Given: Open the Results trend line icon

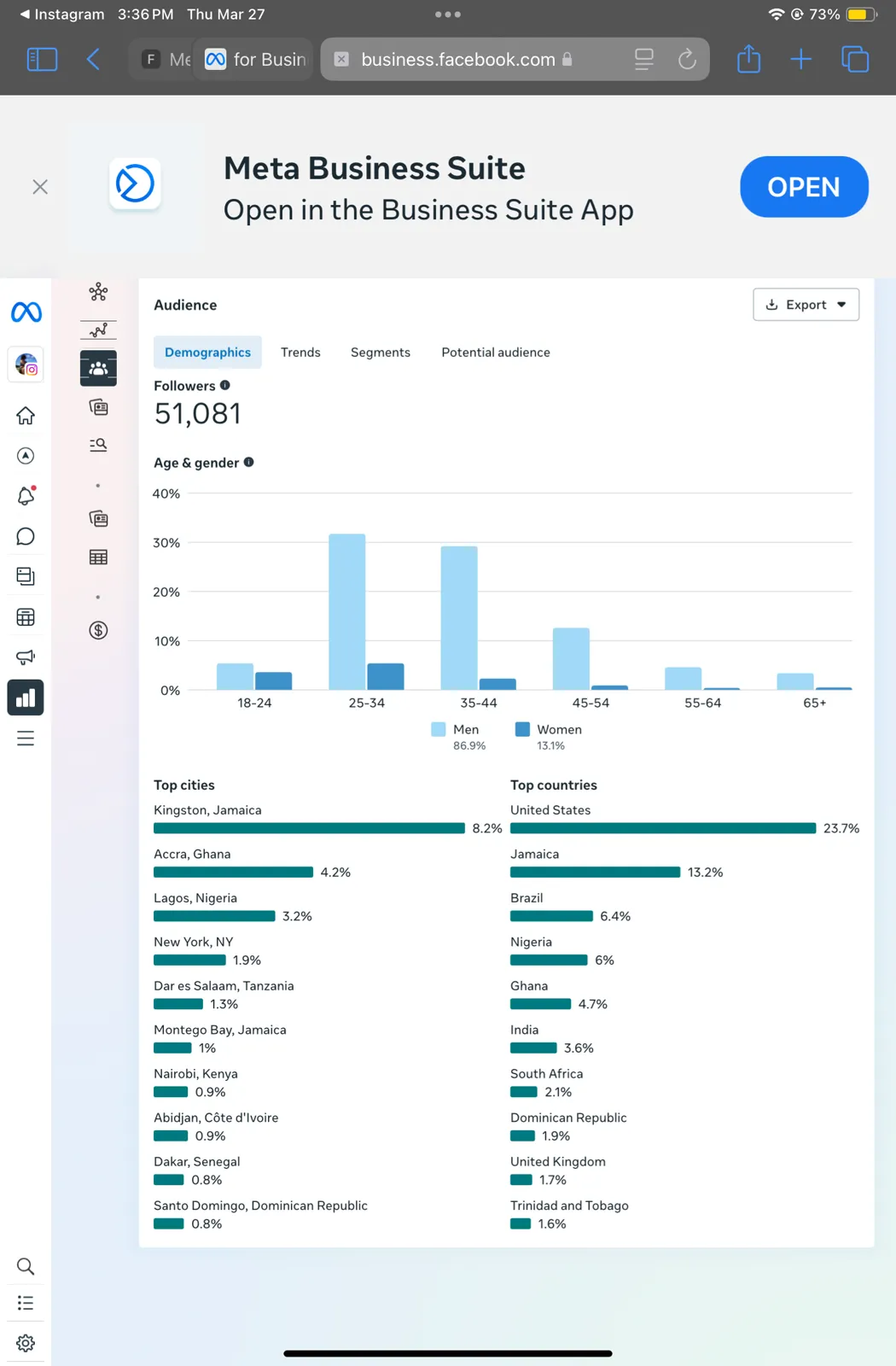Looking at the screenshot, I should 98,330.
